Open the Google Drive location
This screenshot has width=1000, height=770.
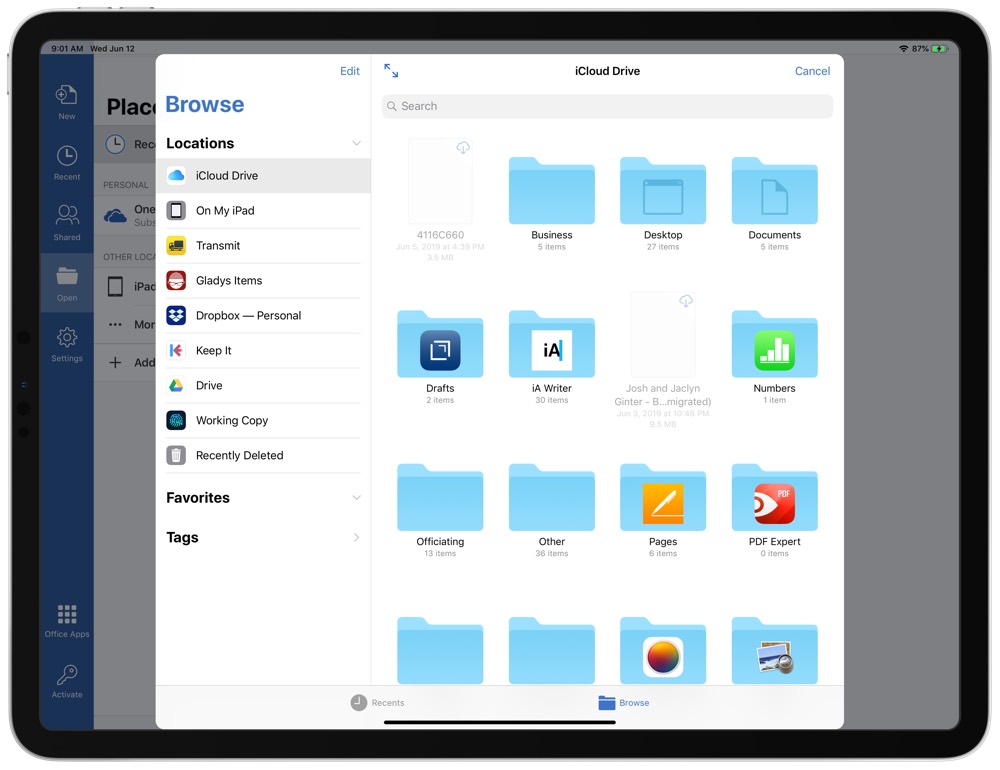click(263, 385)
